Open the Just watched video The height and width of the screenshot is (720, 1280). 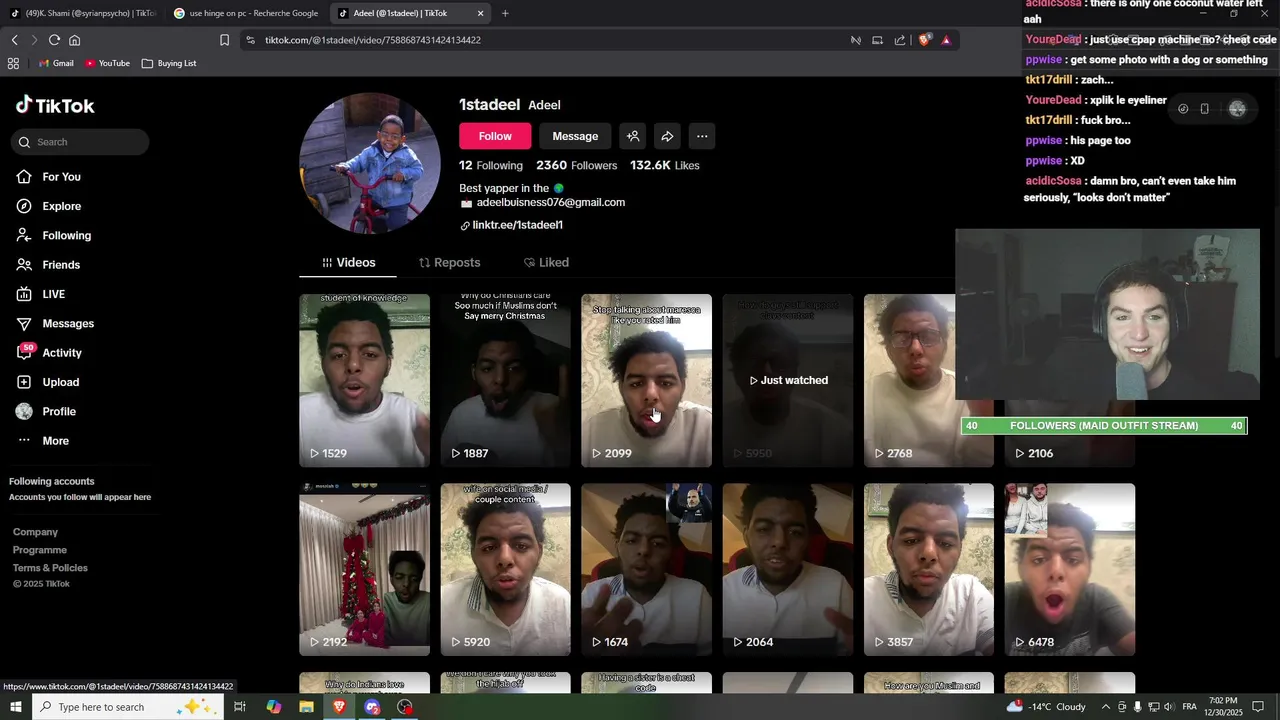point(788,380)
